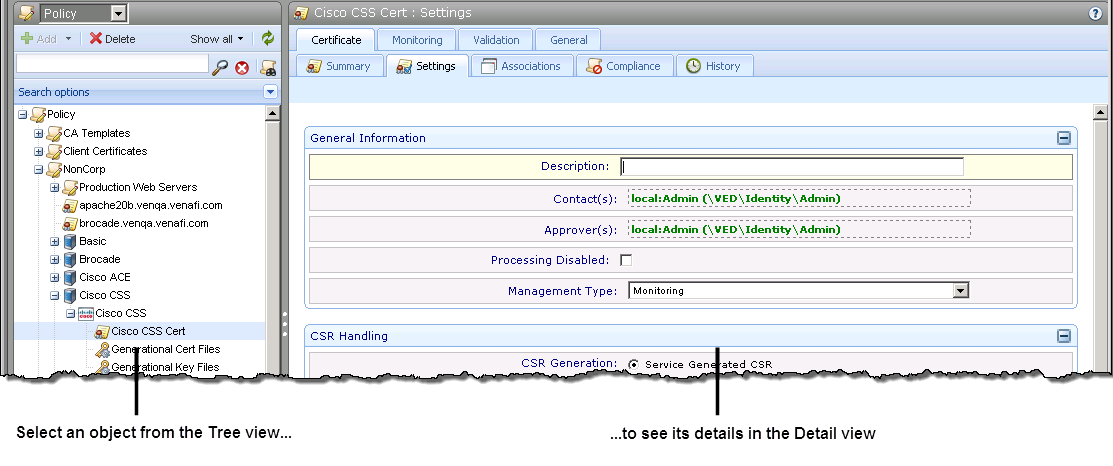Click the Cisco CSS device server icon
Screen dimensions: 1113x466
70,295
